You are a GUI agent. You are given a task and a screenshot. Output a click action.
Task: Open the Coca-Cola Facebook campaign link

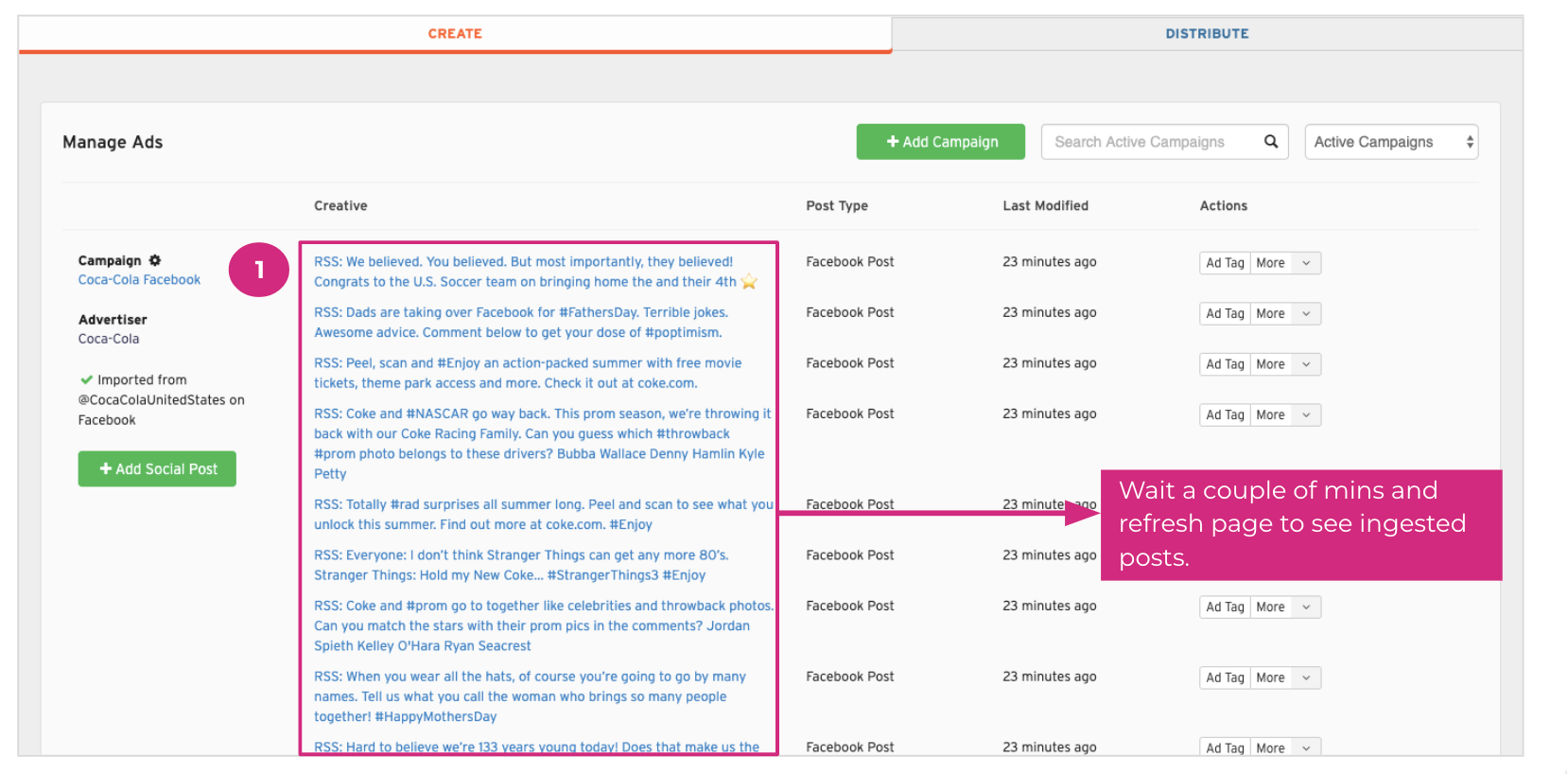click(x=139, y=280)
